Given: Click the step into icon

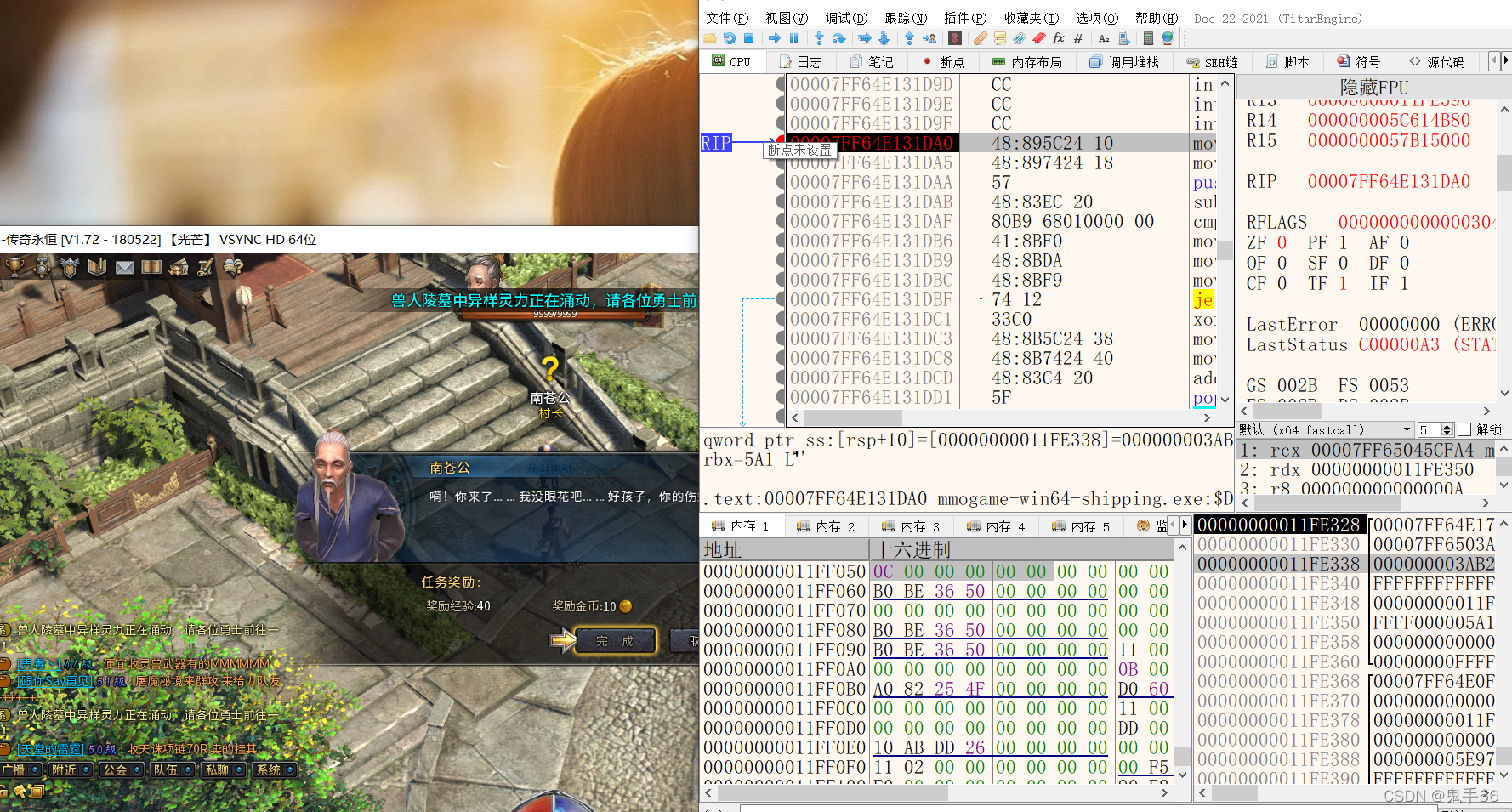Looking at the screenshot, I should pyautogui.click(x=819, y=38).
